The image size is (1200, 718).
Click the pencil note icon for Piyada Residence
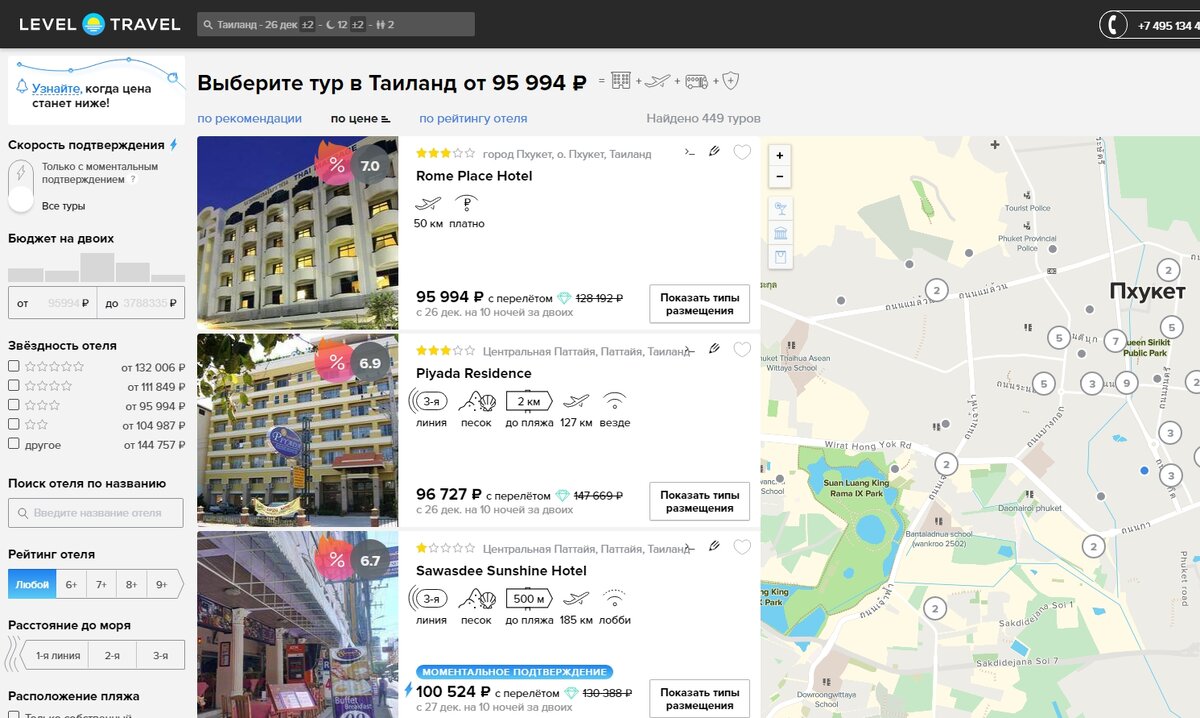pyautogui.click(x=714, y=349)
